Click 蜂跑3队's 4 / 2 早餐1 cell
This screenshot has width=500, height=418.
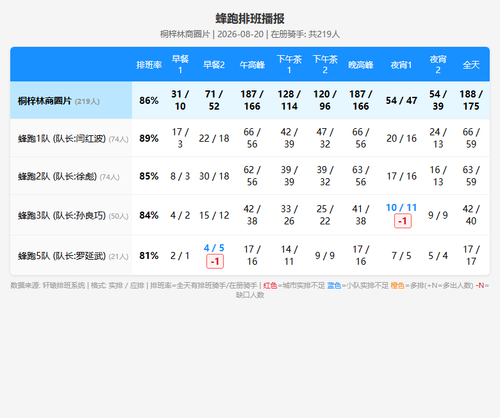(x=180, y=215)
